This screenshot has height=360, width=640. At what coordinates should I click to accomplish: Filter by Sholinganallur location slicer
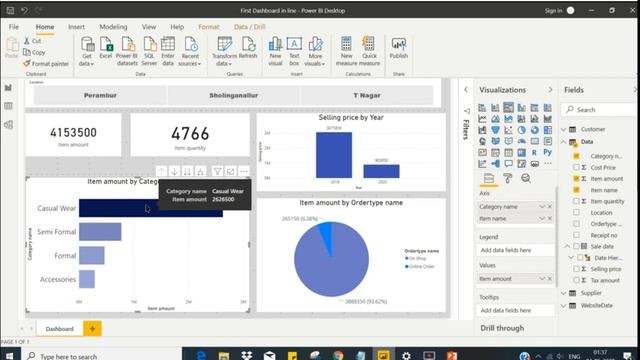coord(233,96)
